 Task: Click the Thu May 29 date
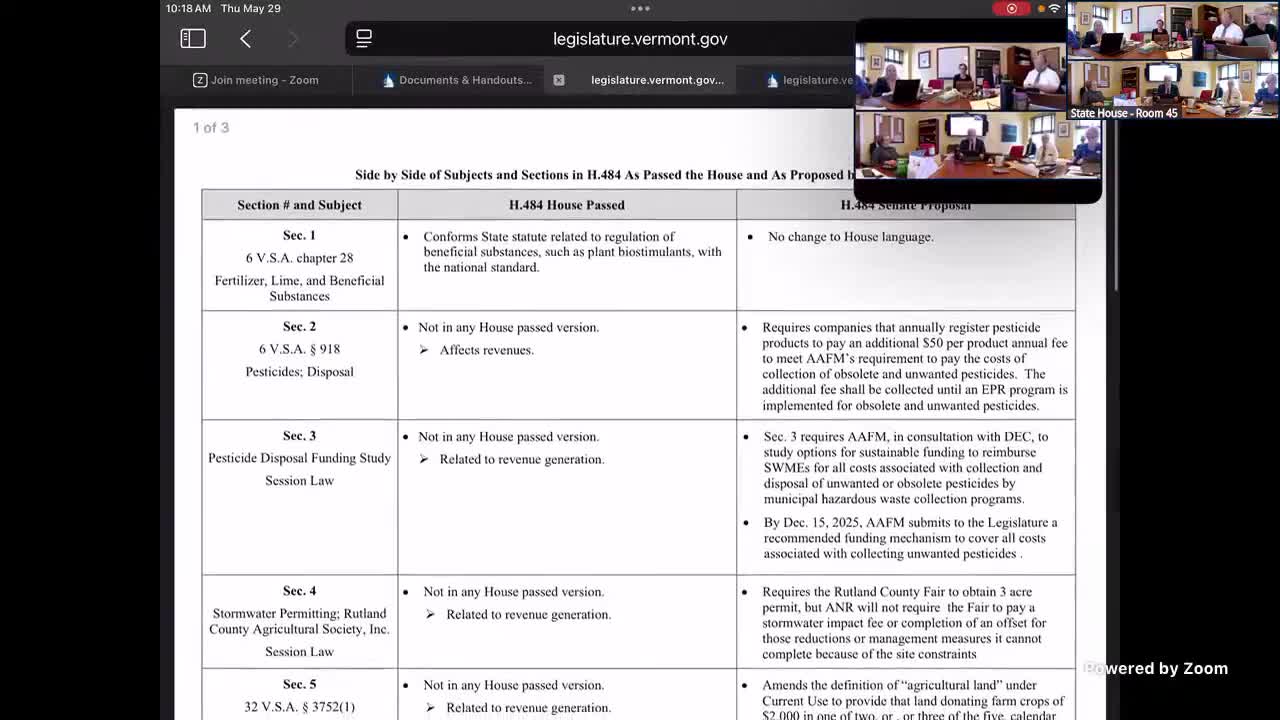[x=250, y=8]
